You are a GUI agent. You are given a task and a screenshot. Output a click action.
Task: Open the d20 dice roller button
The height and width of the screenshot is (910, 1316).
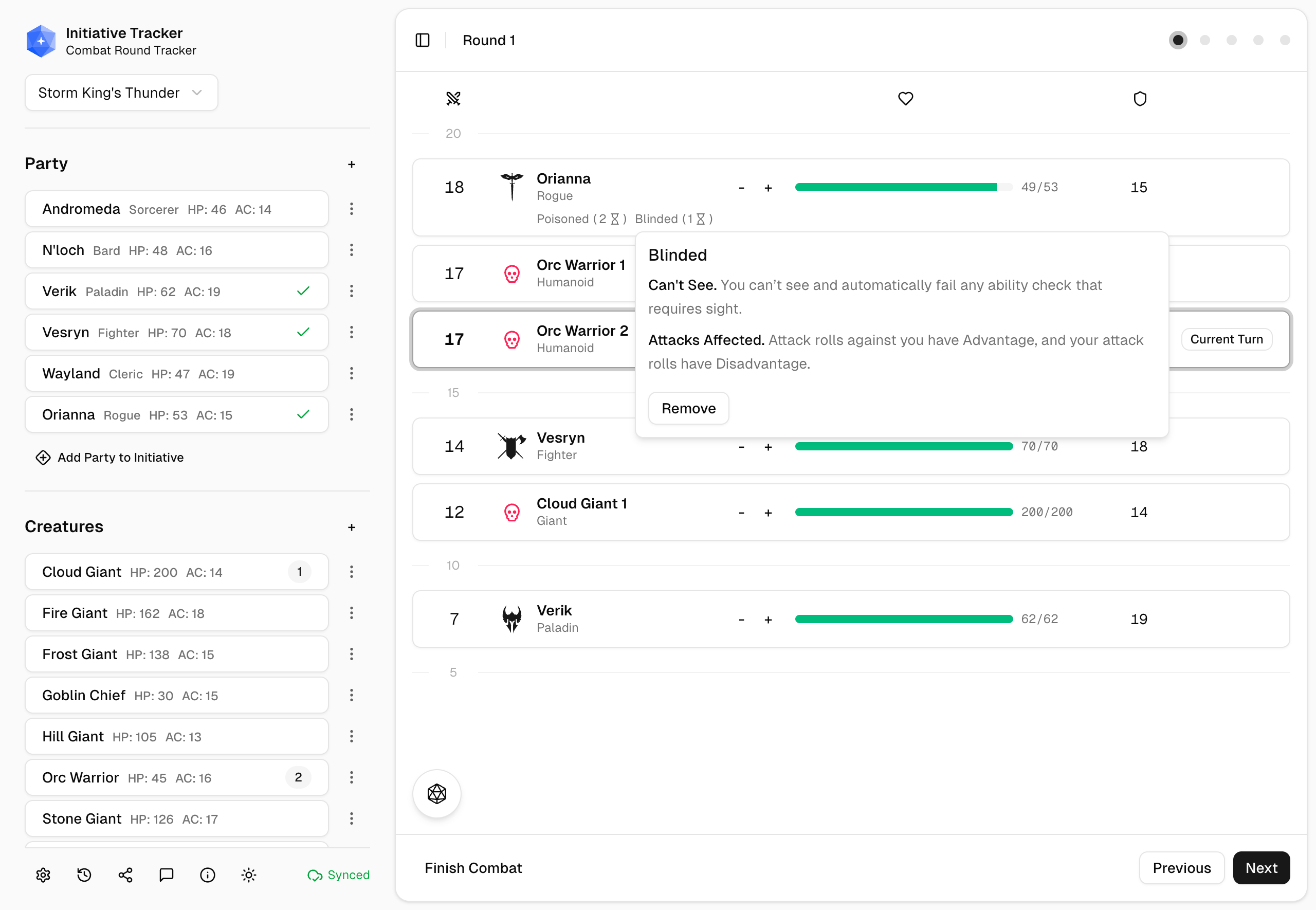(436, 793)
